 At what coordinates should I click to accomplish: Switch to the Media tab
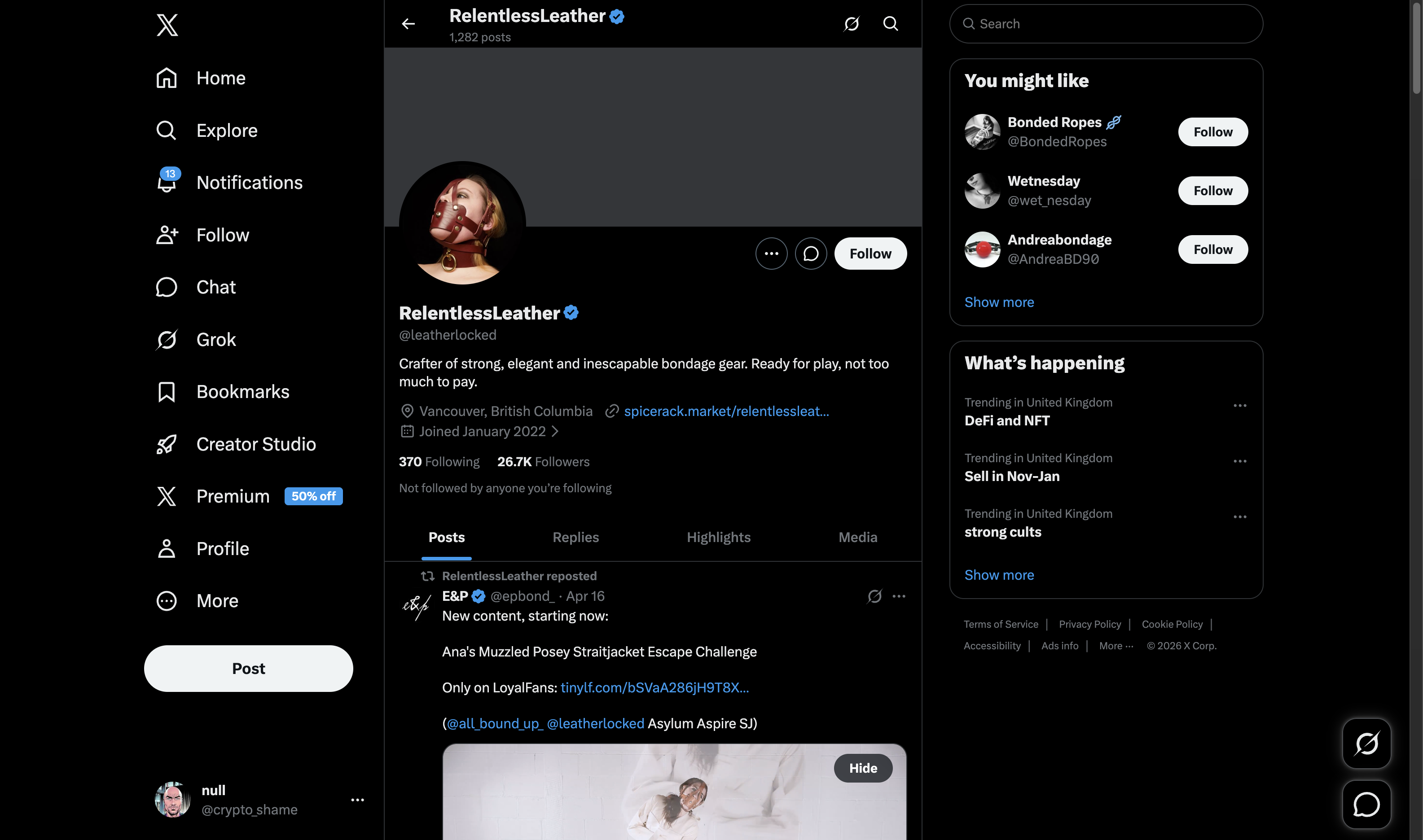click(x=857, y=537)
